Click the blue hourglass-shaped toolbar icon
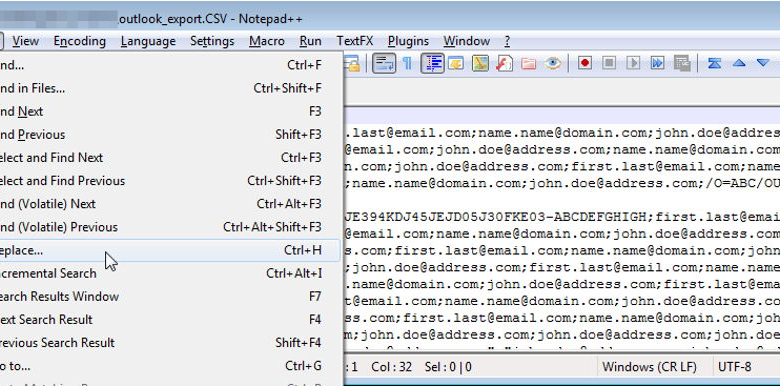 click(x=714, y=63)
